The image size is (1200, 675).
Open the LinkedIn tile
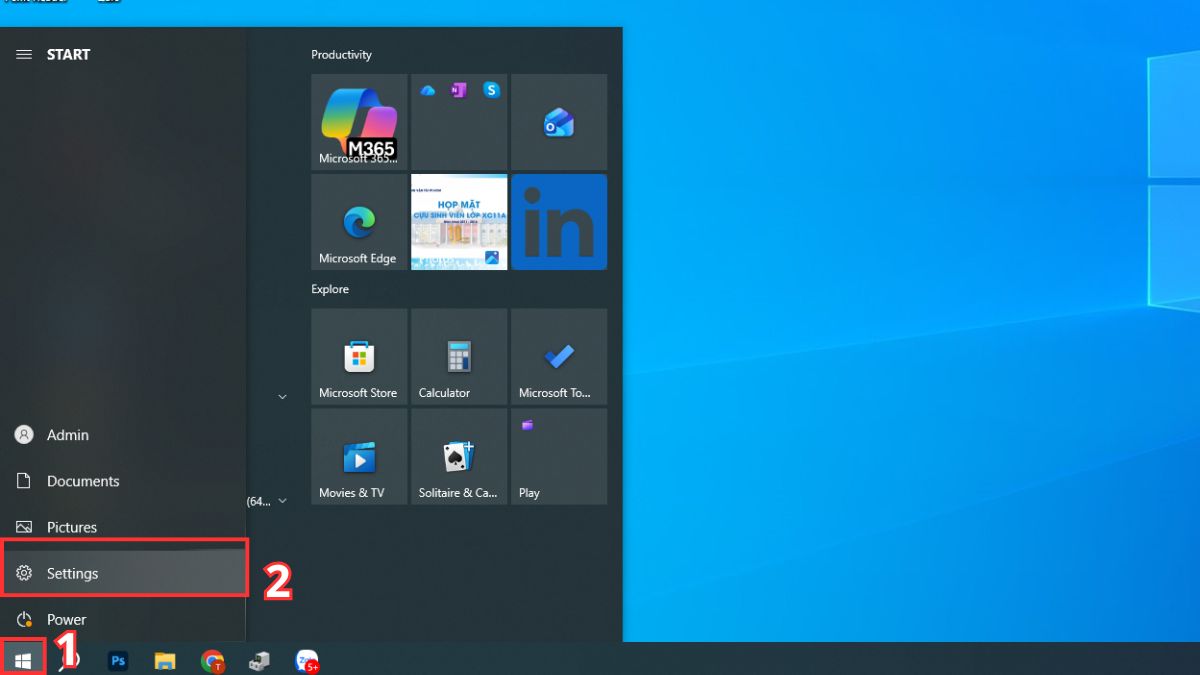pyautogui.click(x=559, y=222)
